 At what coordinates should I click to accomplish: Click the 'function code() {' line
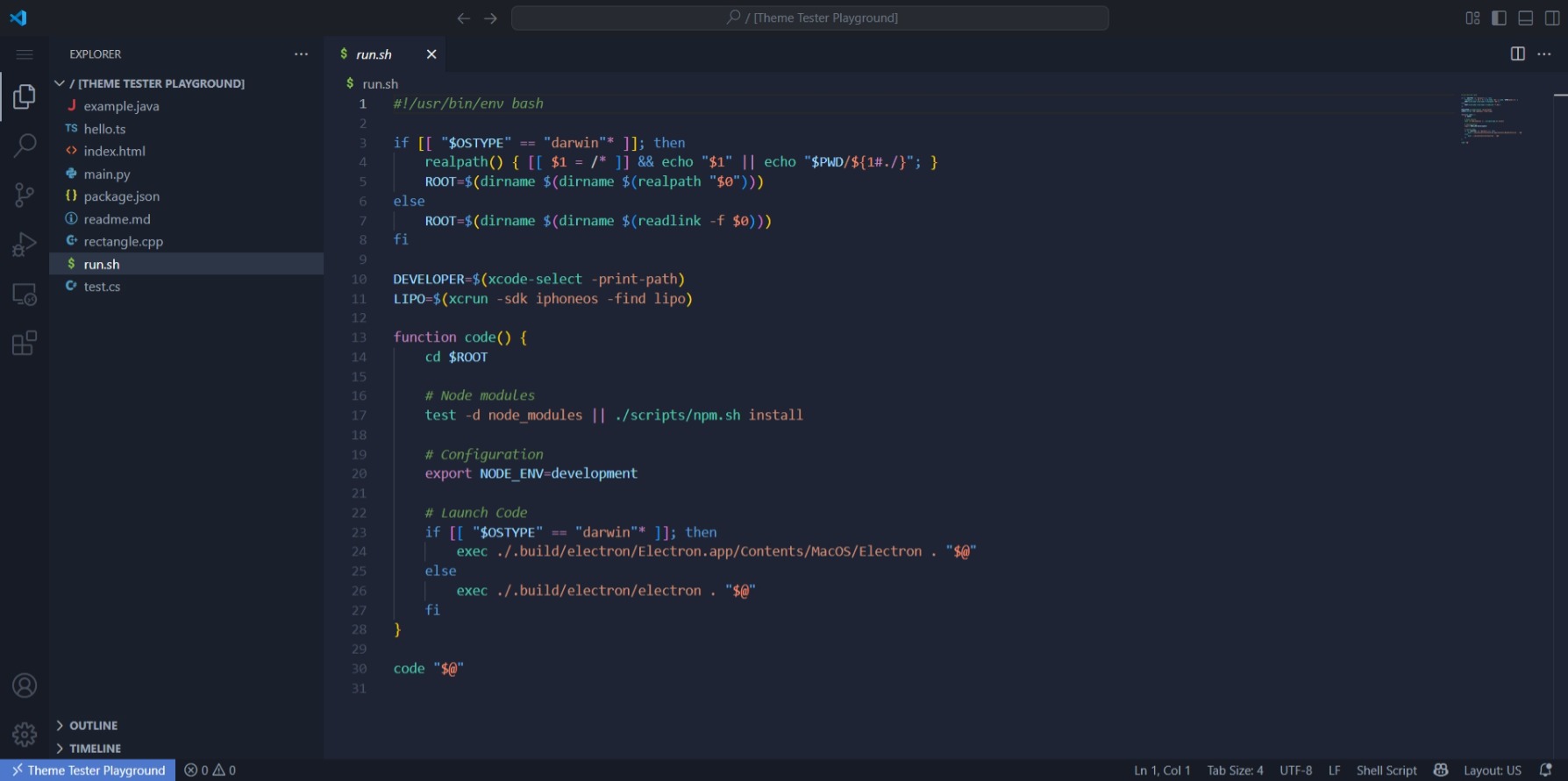coord(460,337)
